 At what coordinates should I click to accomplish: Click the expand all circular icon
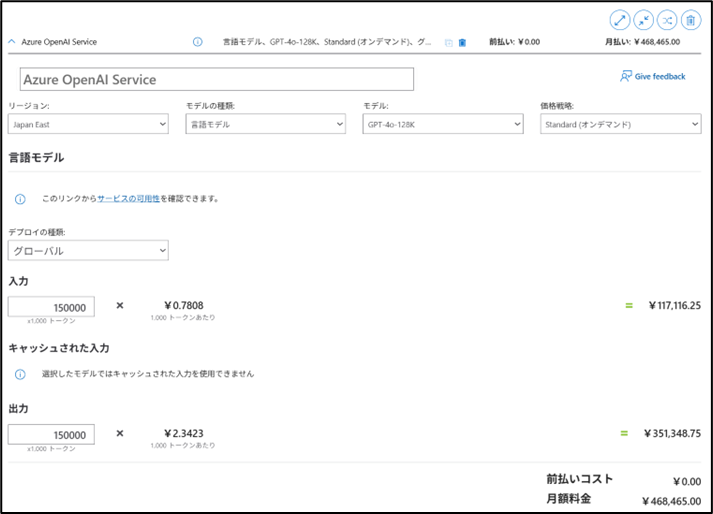tap(620, 19)
